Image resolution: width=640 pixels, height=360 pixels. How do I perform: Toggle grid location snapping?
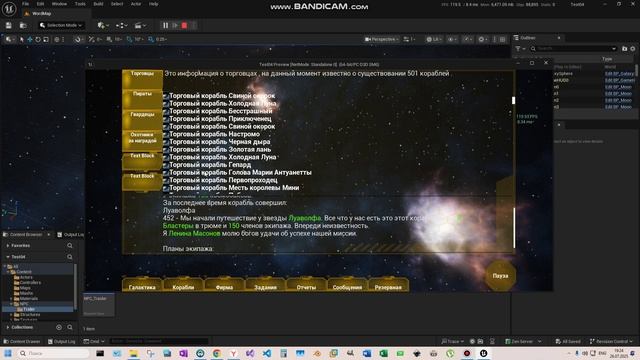pos(109,40)
